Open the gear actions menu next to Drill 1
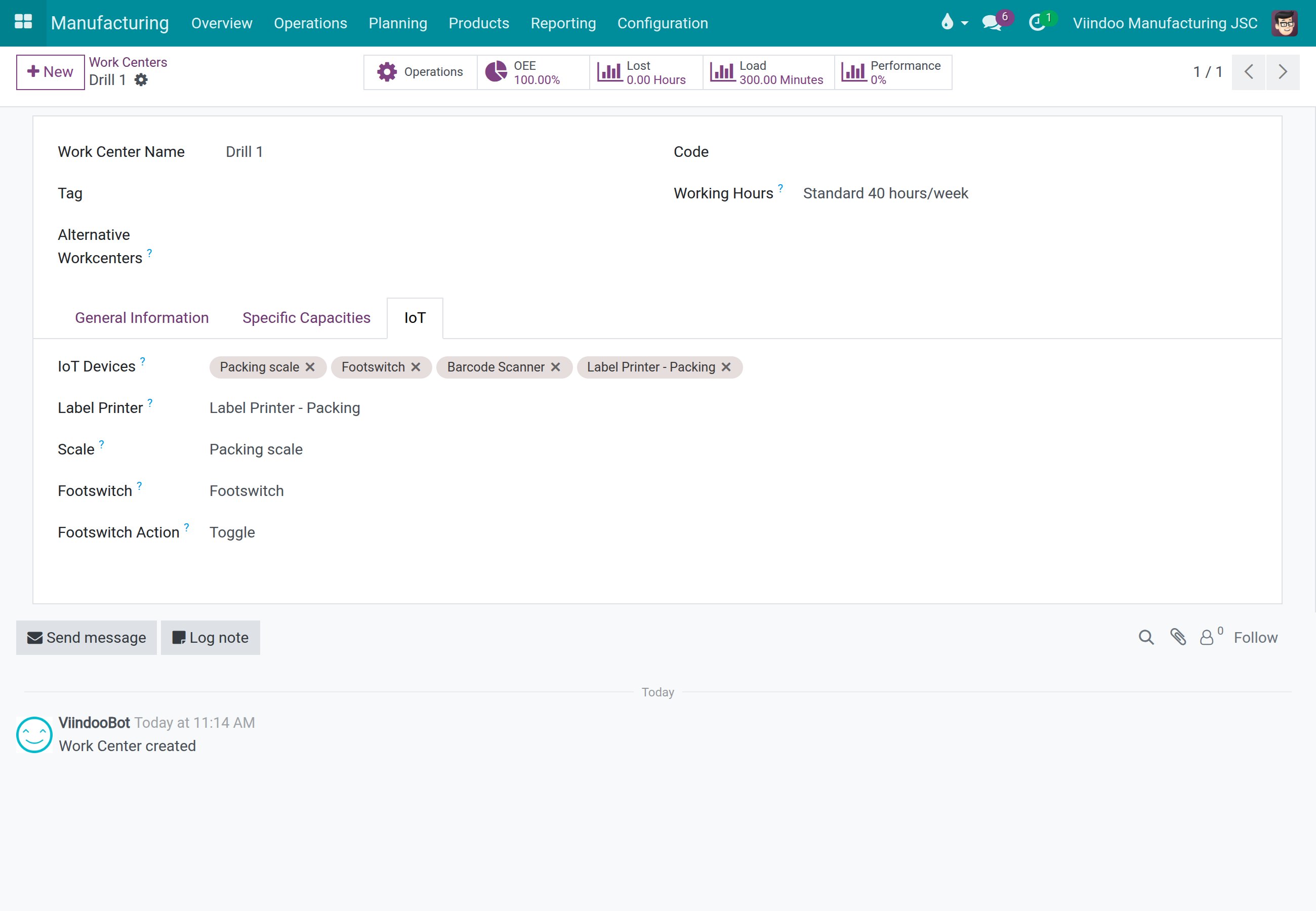The width and height of the screenshot is (1316, 911). [141, 80]
